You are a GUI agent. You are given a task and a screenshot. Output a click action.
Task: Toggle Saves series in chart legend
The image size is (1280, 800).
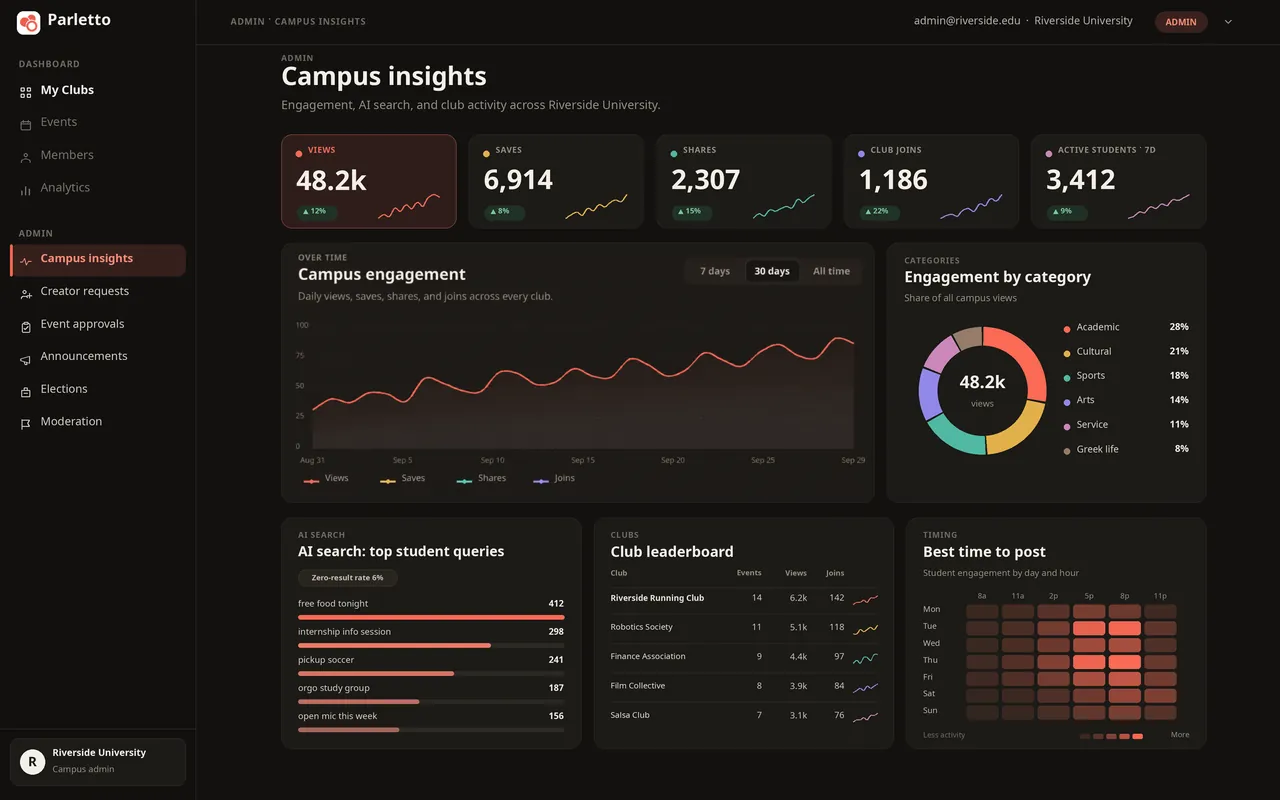point(402,479)
